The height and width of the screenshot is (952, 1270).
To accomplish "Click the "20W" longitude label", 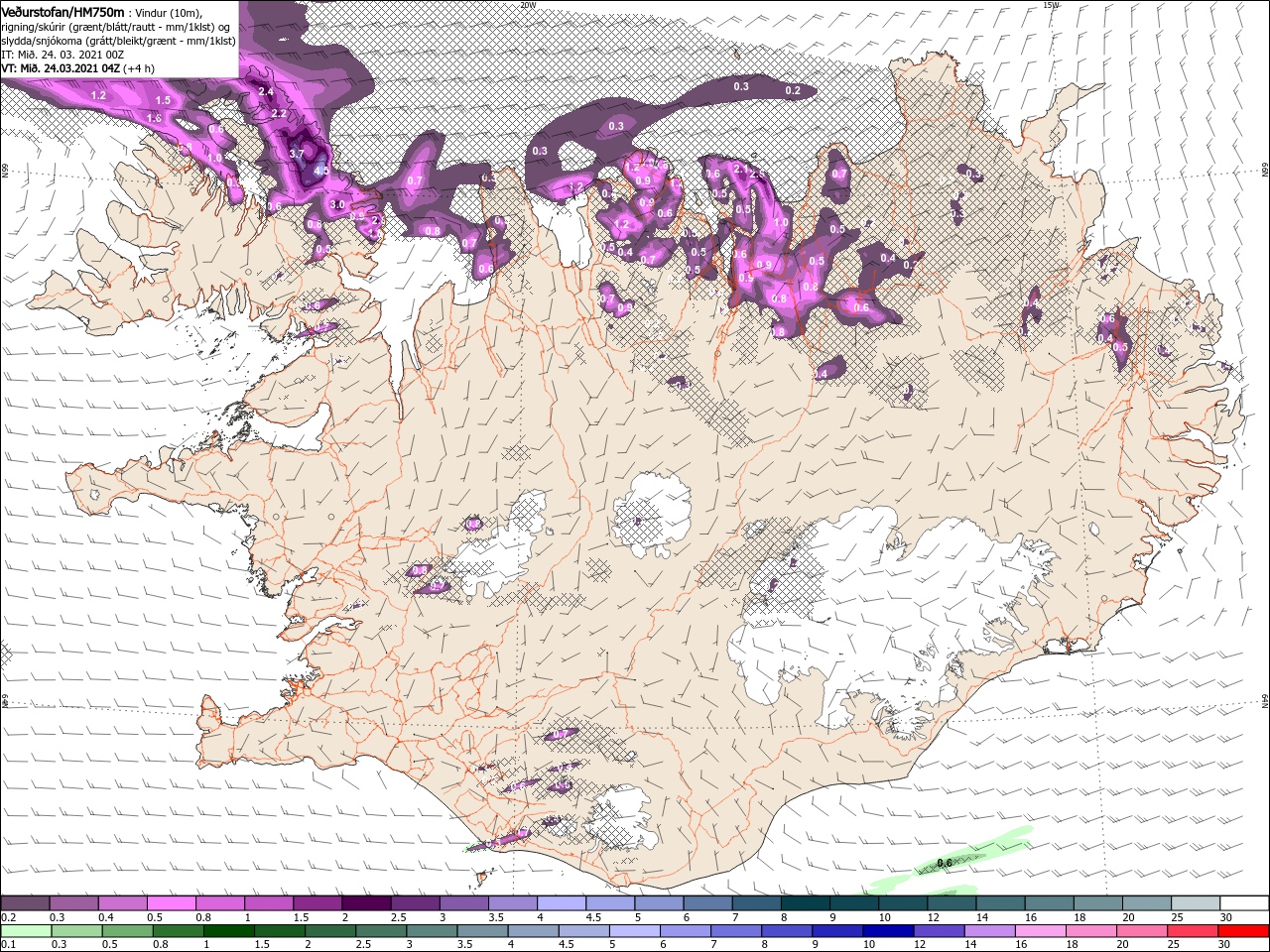I will click(528, 5).
